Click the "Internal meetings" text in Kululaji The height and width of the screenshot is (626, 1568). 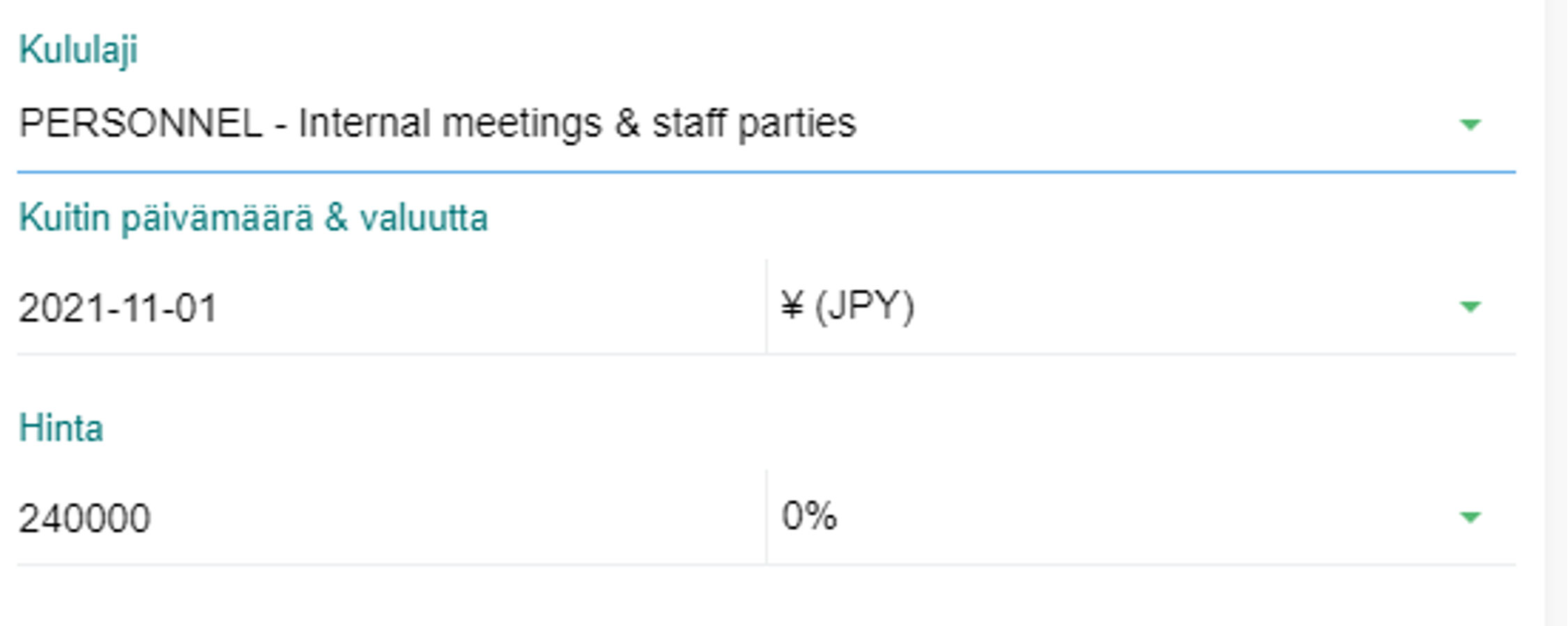(449, 124)
